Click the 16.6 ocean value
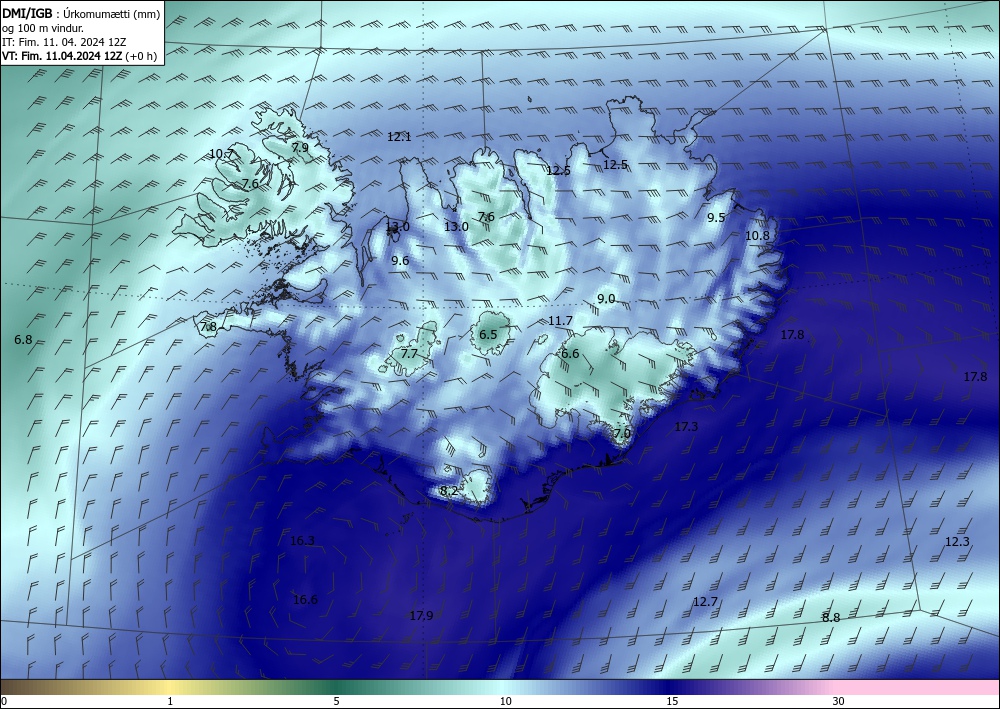Viewport: 1000px width, 709px height. tap(305, 600)
